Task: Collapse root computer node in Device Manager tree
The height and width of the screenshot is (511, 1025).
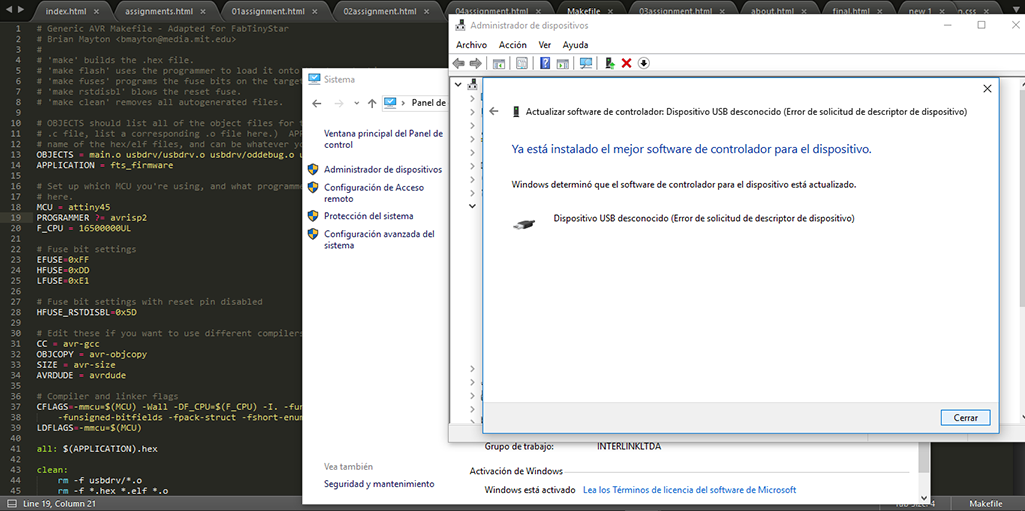Action: coord(458,84)
